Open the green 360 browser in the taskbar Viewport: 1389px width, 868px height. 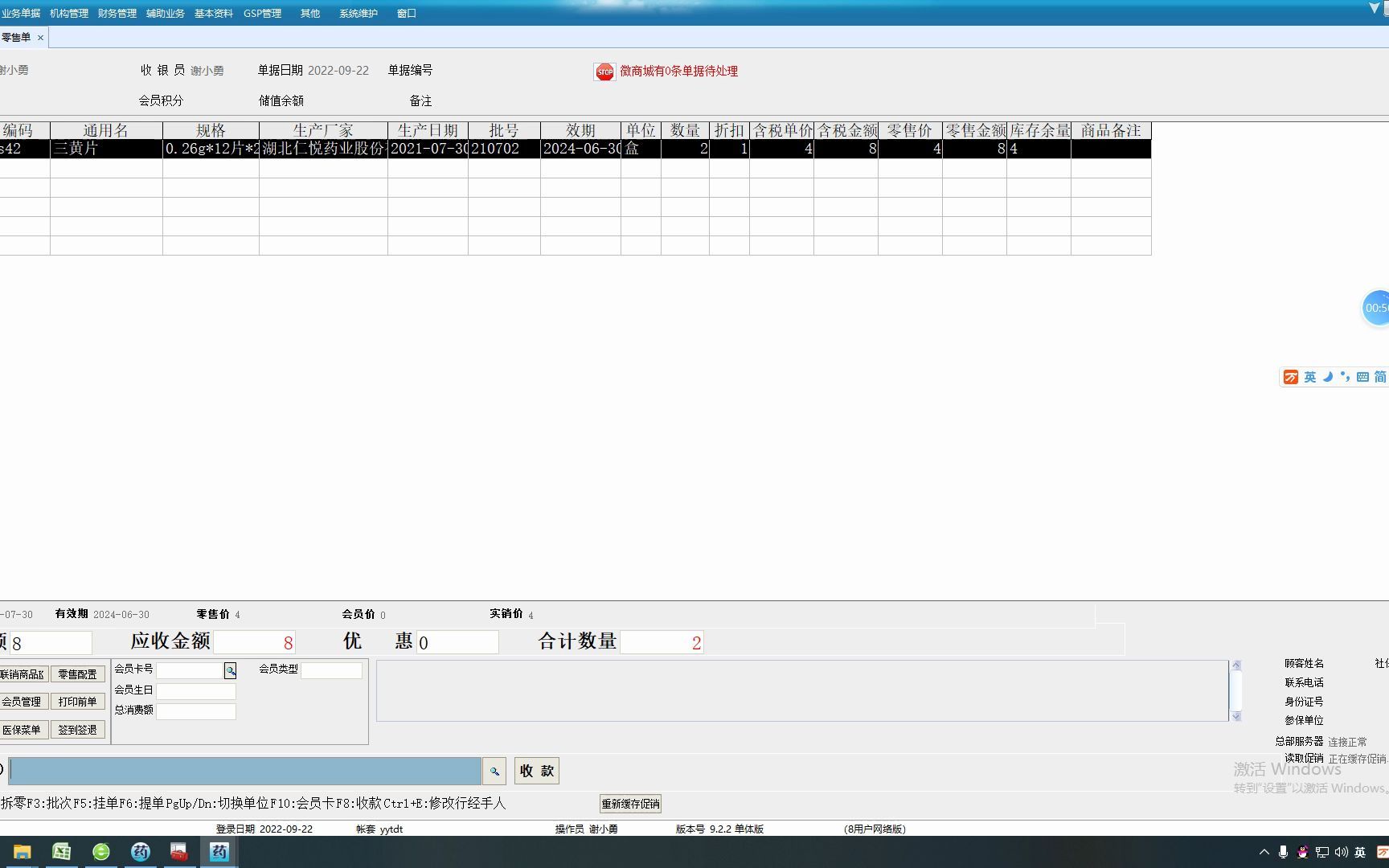click(x=100, y=852)
